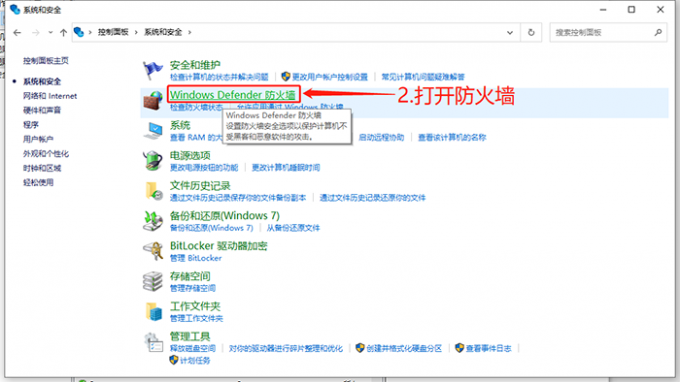Go up one level with up arrow

click(x=63, y=33)
